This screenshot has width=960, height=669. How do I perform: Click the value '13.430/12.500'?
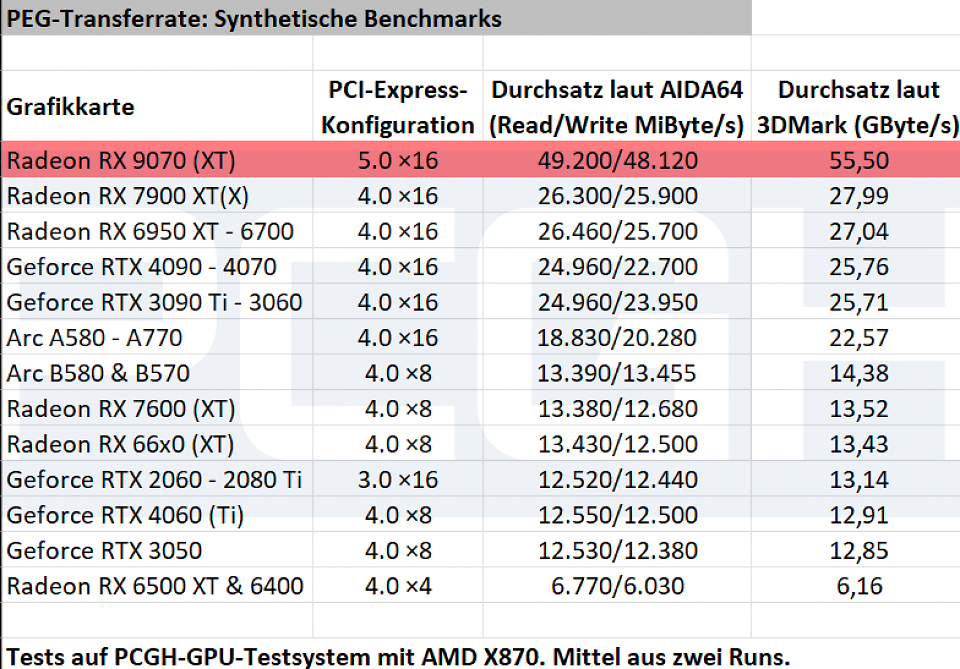pos(617,444)
